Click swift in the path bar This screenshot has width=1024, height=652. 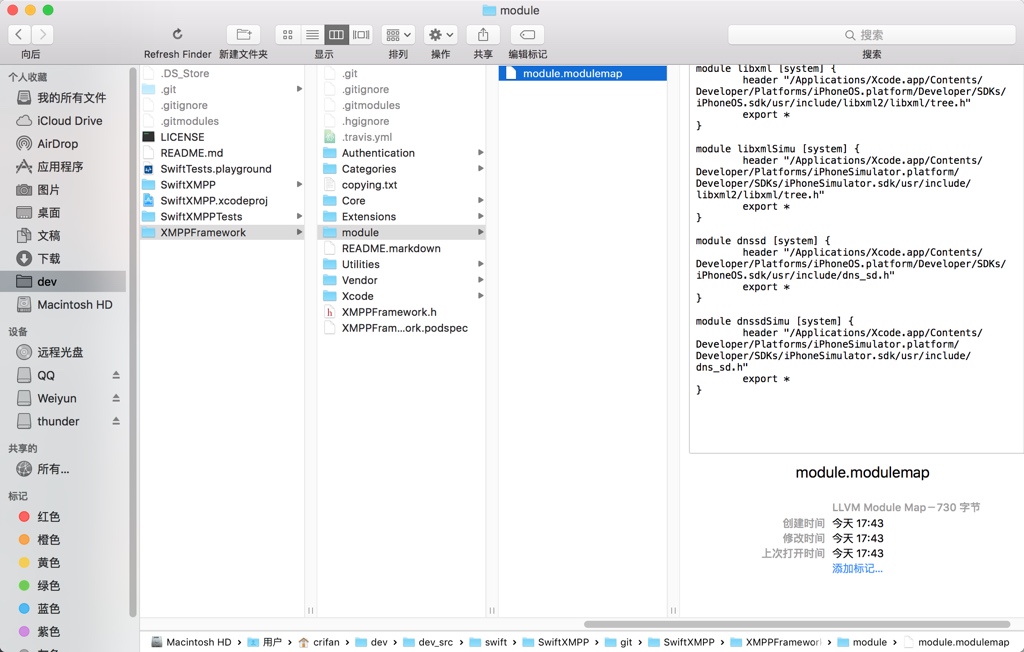click(488, 642)
